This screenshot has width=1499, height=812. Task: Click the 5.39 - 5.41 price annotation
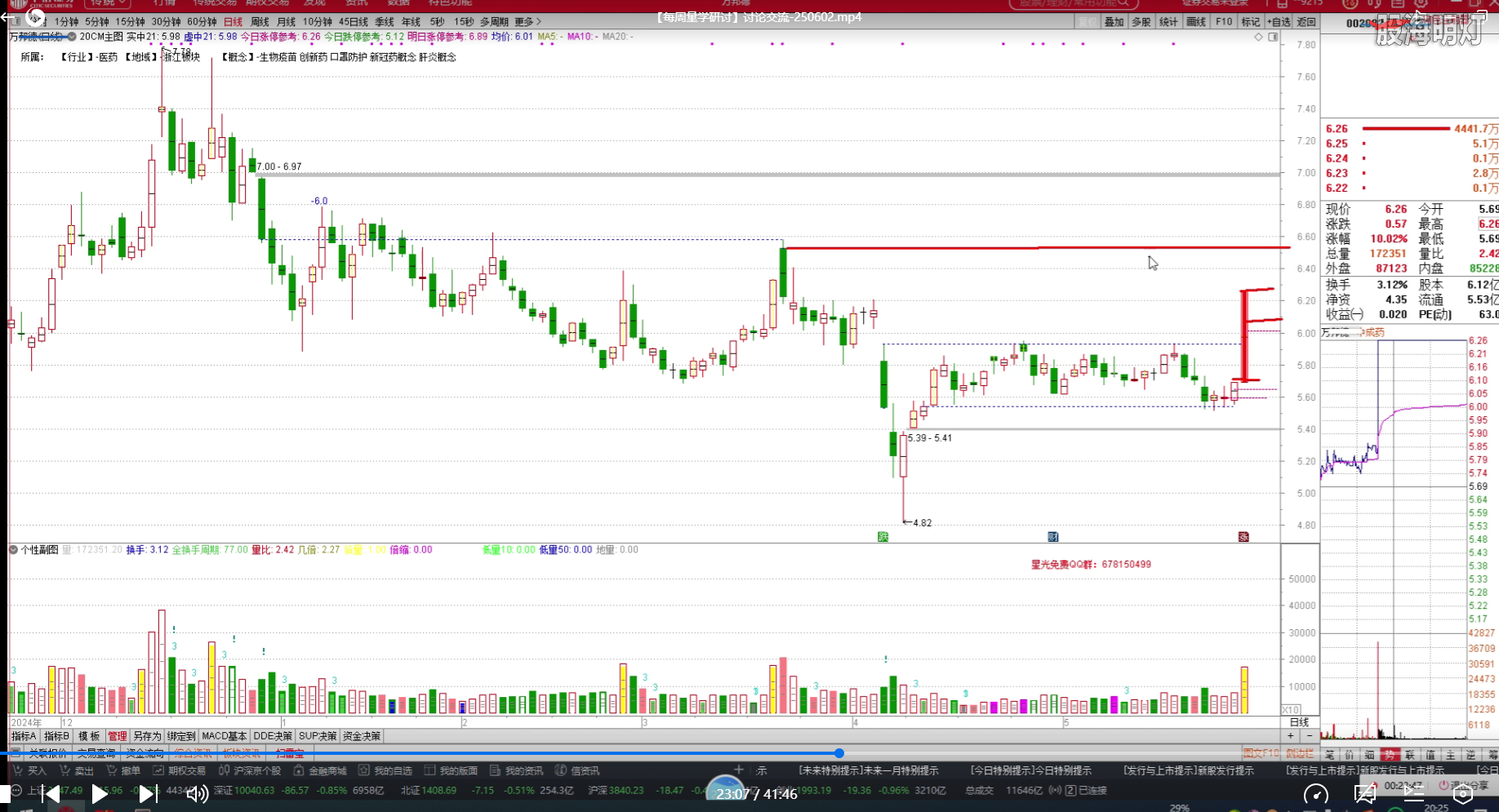[930, 438]
